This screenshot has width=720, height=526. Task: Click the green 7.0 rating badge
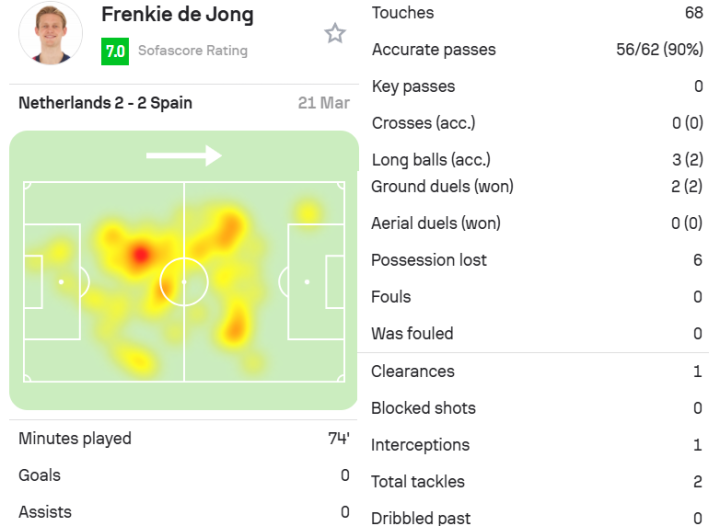pos(115,51)
